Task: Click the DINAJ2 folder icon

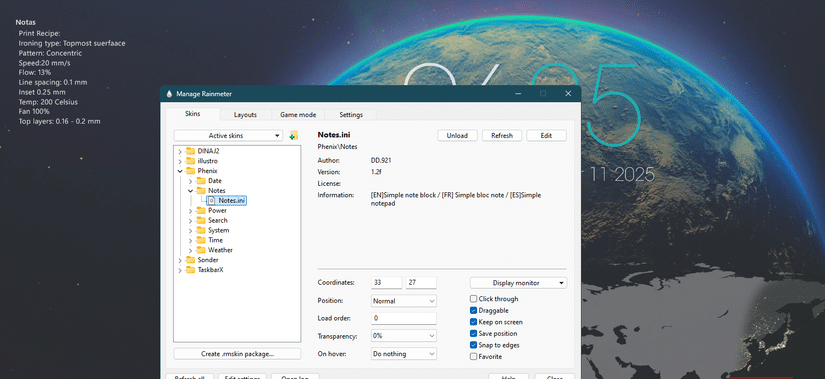Action: coord(190,151)
